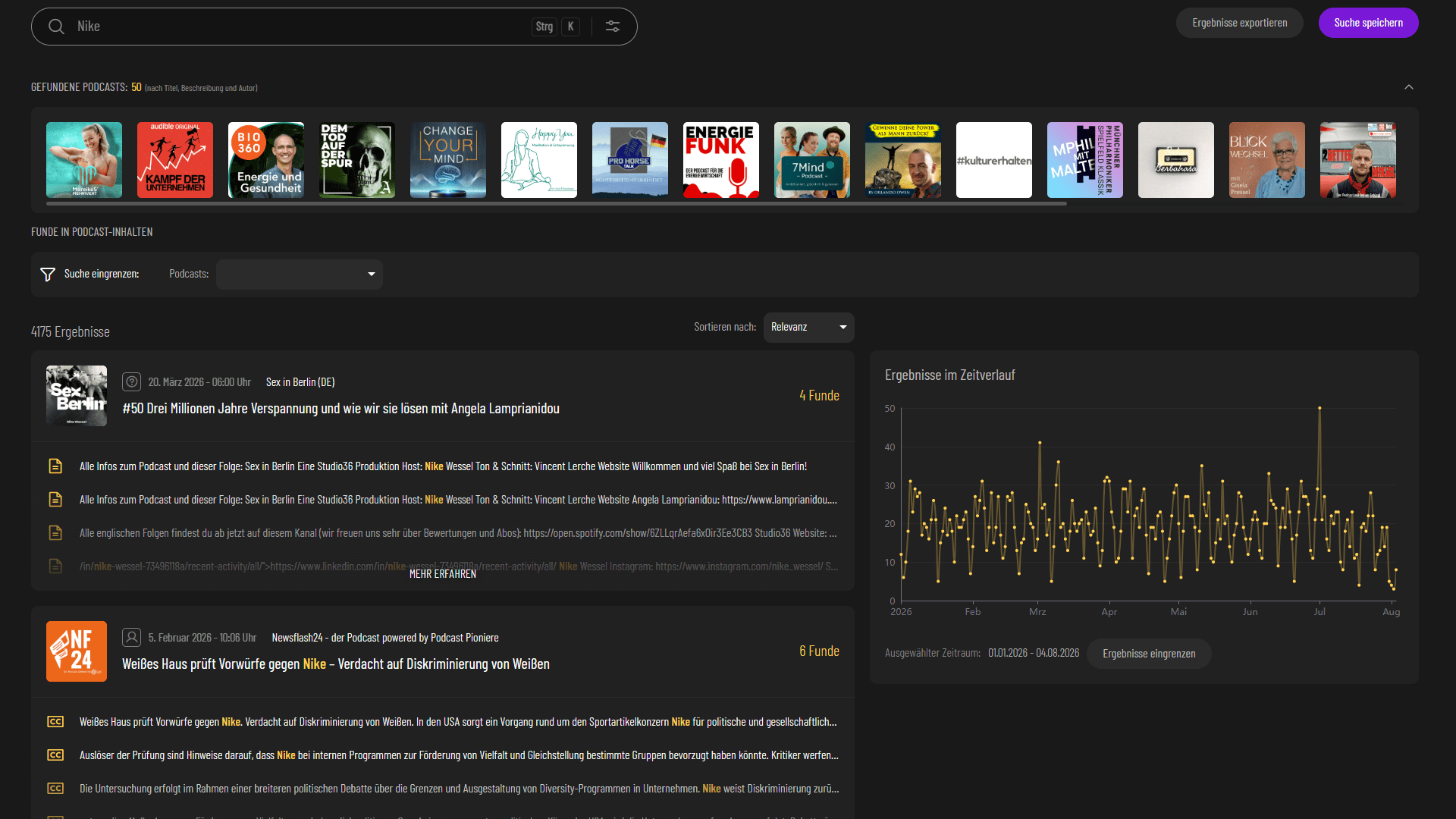Open the Podcasts filter dropdown
1456x819 pixels.
tap(300, 275)
